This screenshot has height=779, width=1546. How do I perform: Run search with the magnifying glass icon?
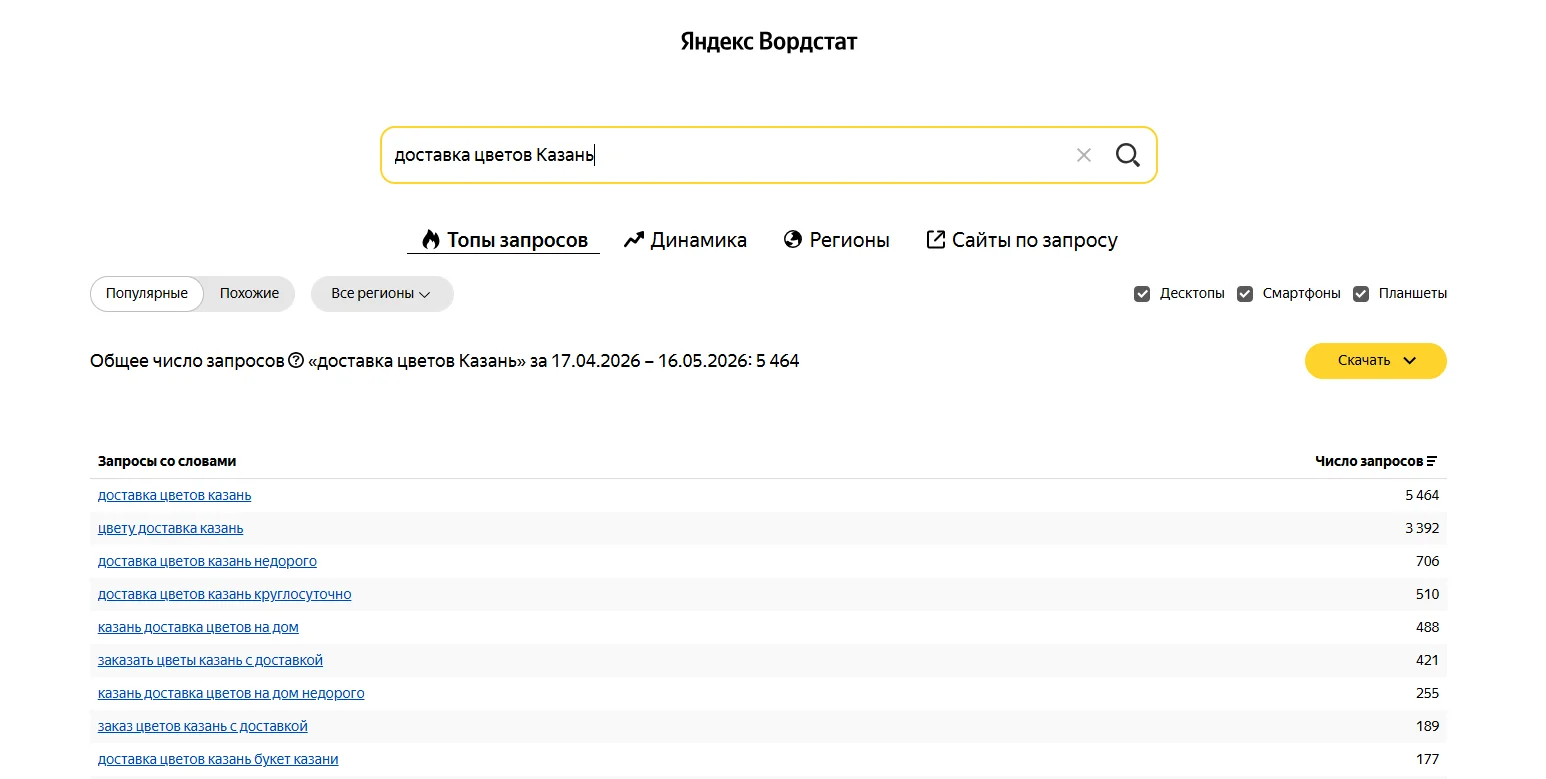(x=1128, y=155)
